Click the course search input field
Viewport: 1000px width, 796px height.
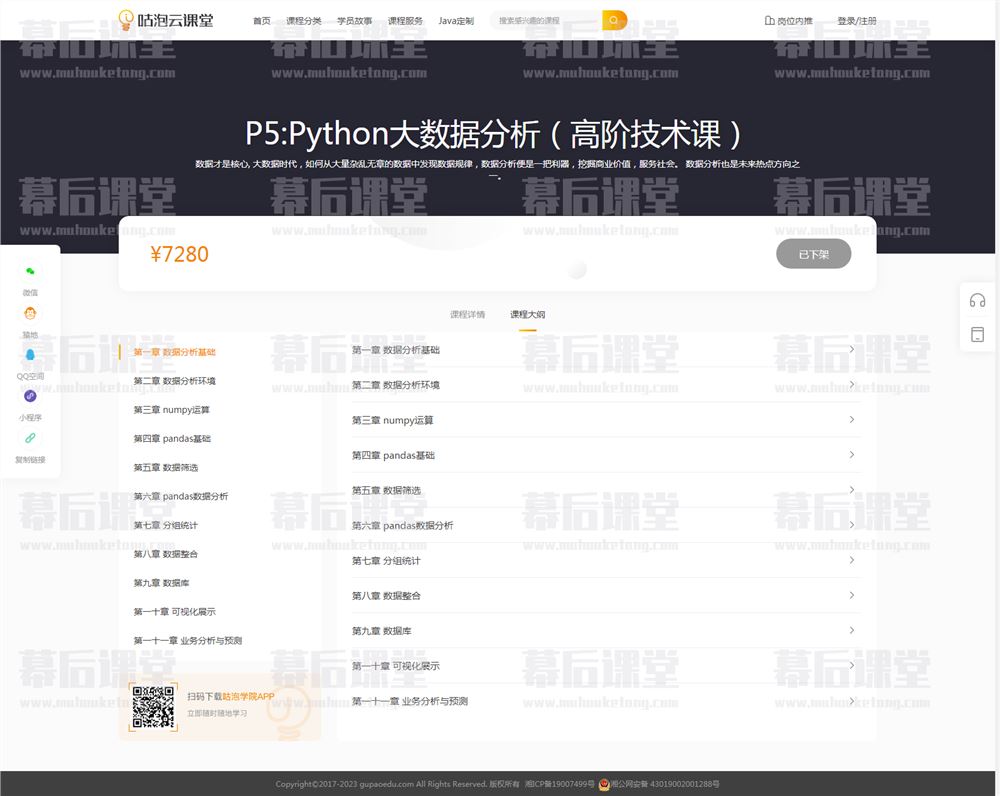[x=547, y=20]
